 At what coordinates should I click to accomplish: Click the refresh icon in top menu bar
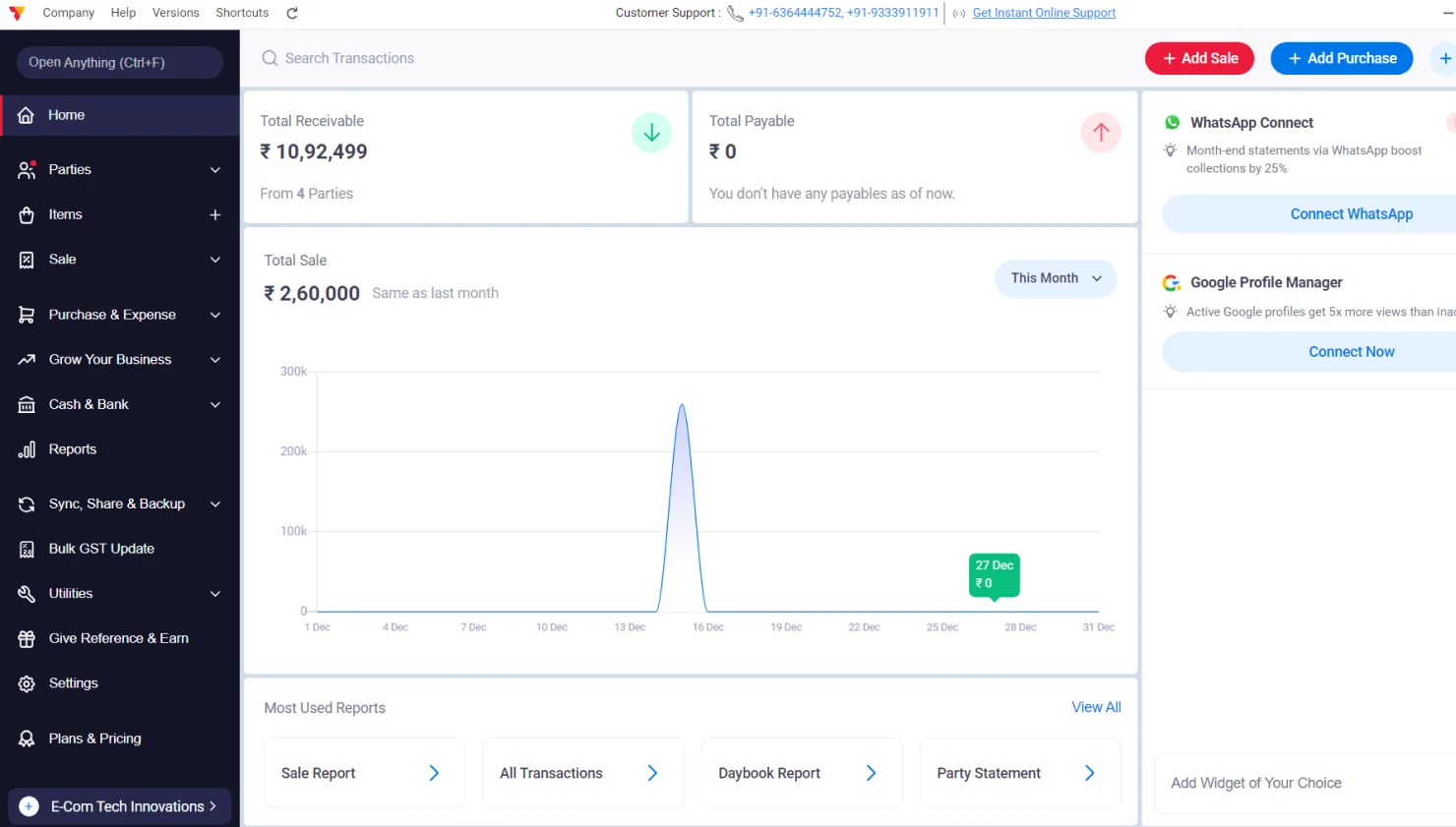292,13
